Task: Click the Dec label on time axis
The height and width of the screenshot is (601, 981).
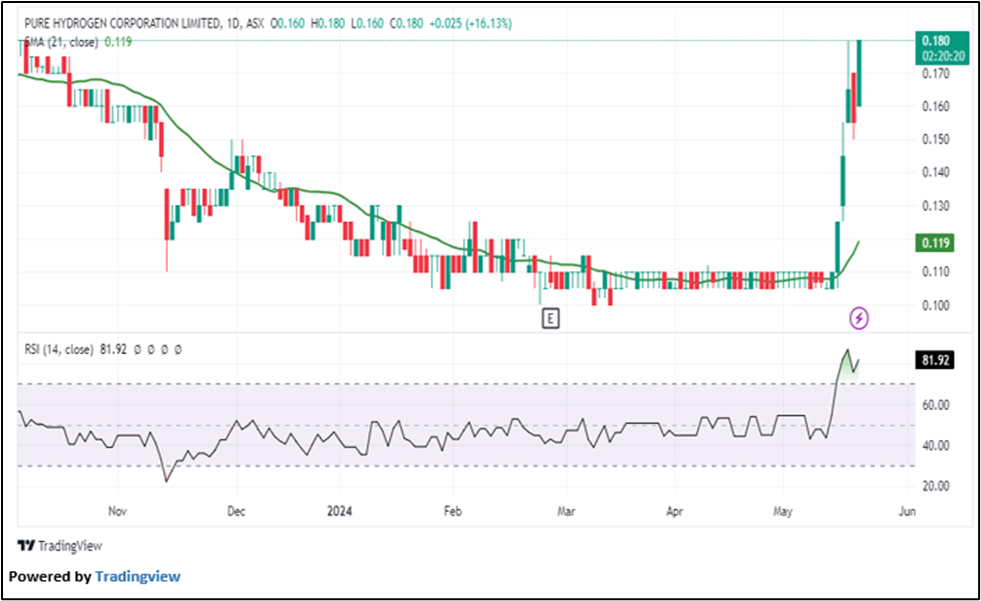Action: pyautogui.click(x=236, y=511)
